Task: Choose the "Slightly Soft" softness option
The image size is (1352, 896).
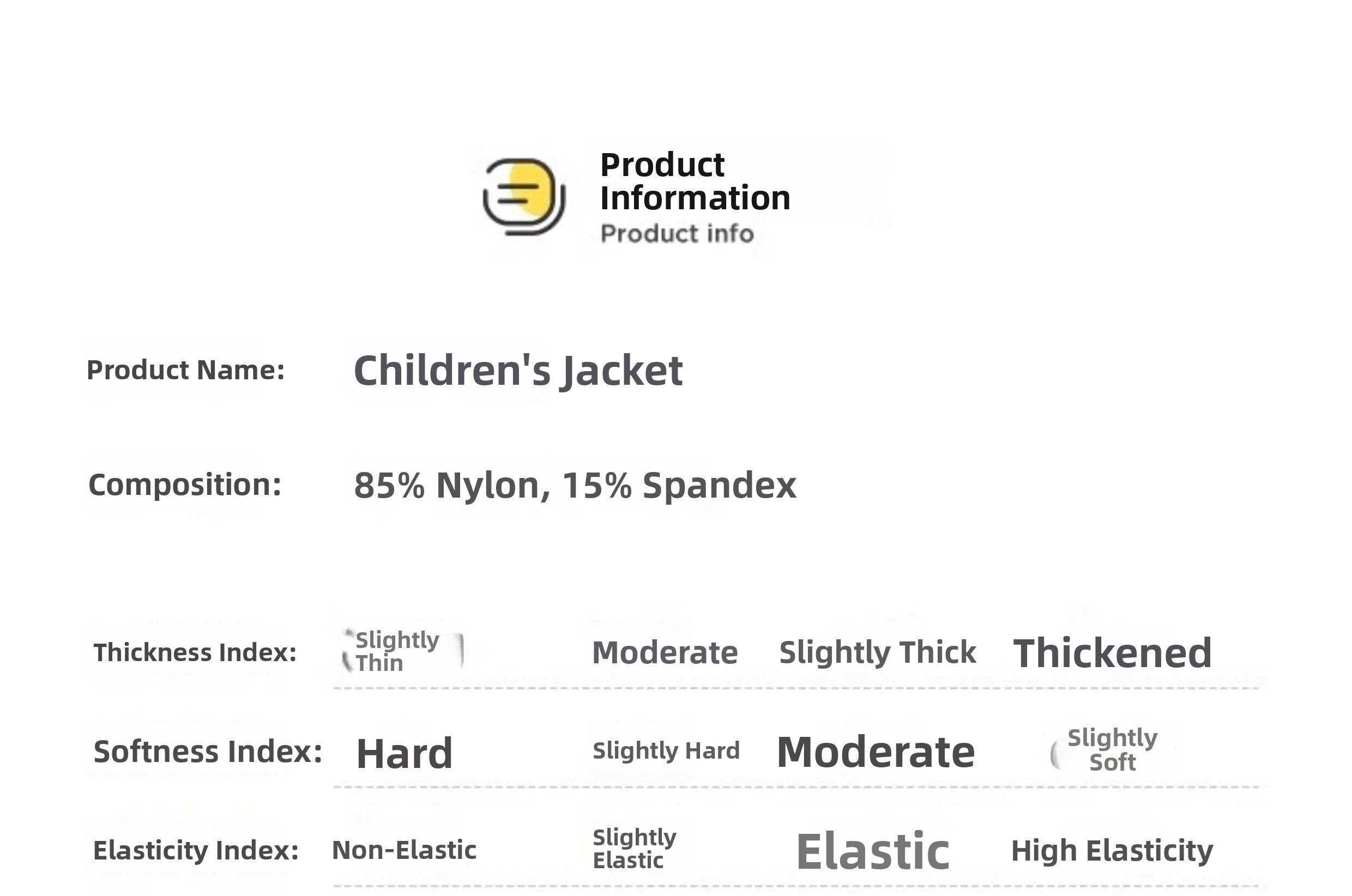Action: [x=1112, y=750]
